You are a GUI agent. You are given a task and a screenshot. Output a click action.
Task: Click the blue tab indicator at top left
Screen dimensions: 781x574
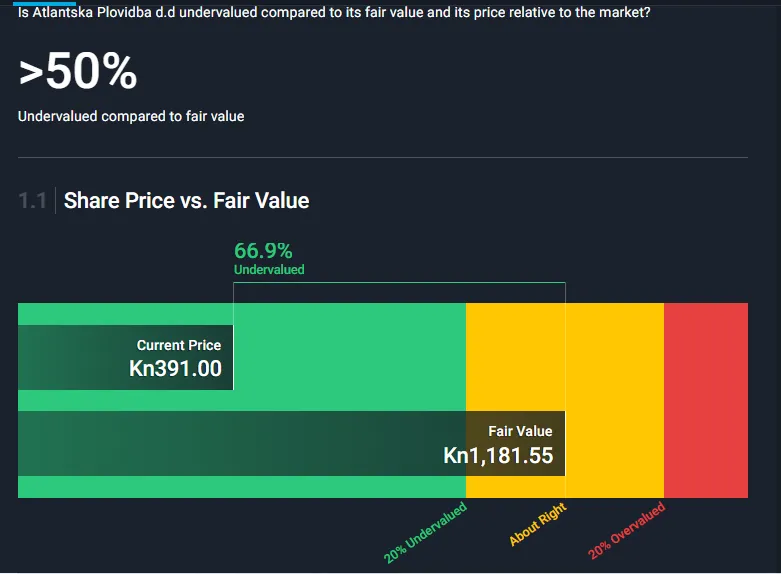[45, 3]
